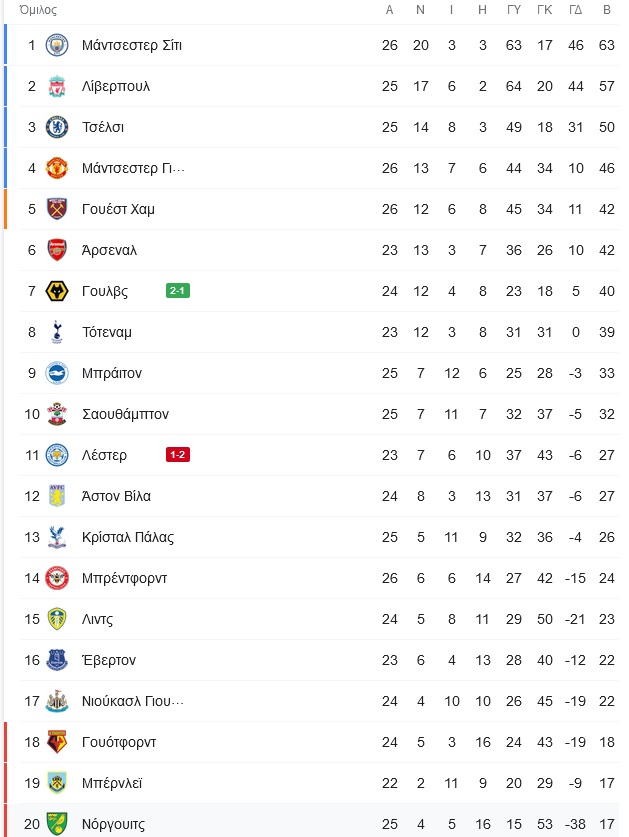Open the green 2-1 live score badge
The image size is (629, 837).
178,291
